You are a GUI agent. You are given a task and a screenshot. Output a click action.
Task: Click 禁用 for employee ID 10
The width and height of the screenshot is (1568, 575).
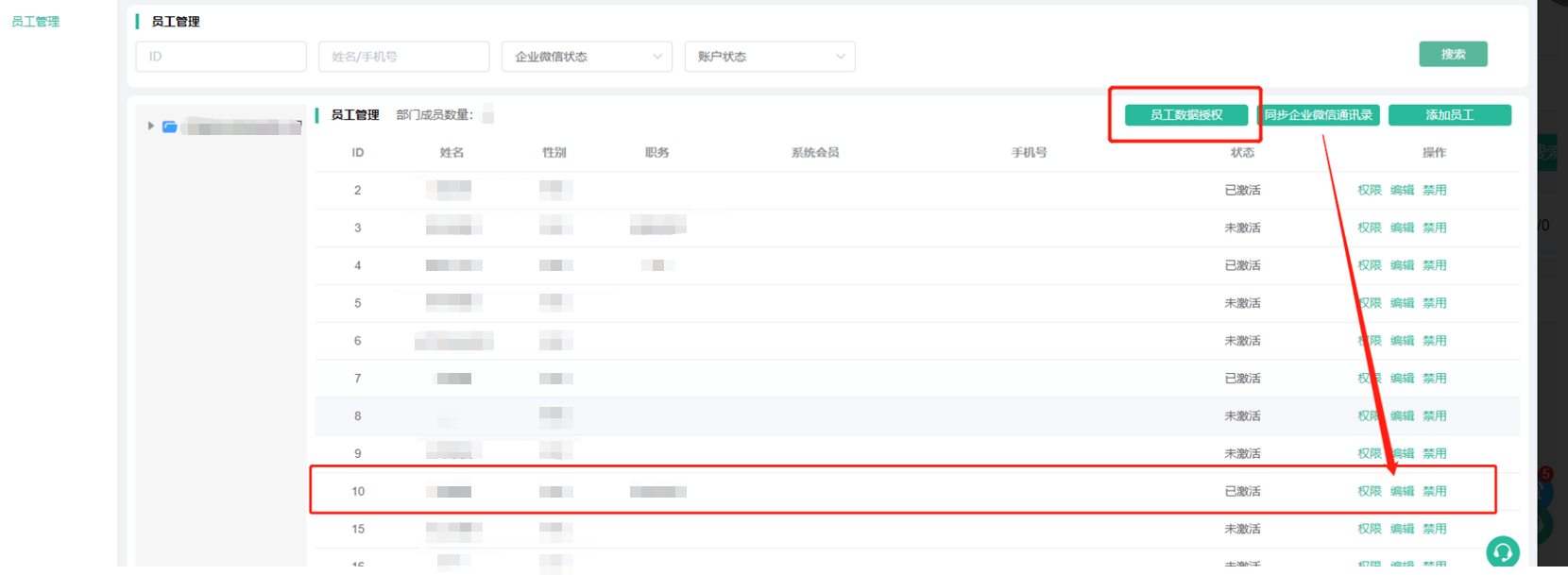click(1435, 492)
